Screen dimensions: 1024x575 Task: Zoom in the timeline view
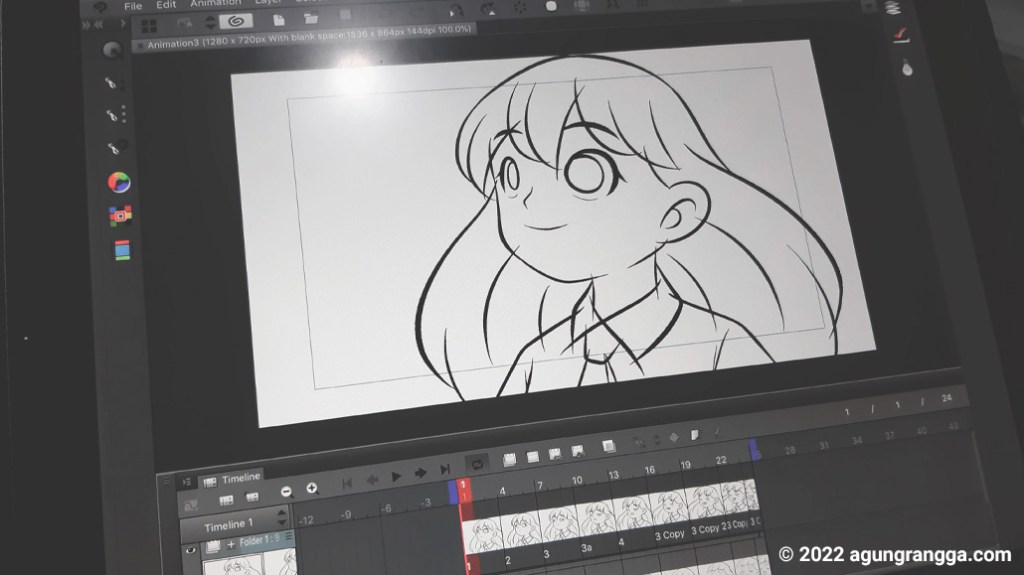[311, 488]
